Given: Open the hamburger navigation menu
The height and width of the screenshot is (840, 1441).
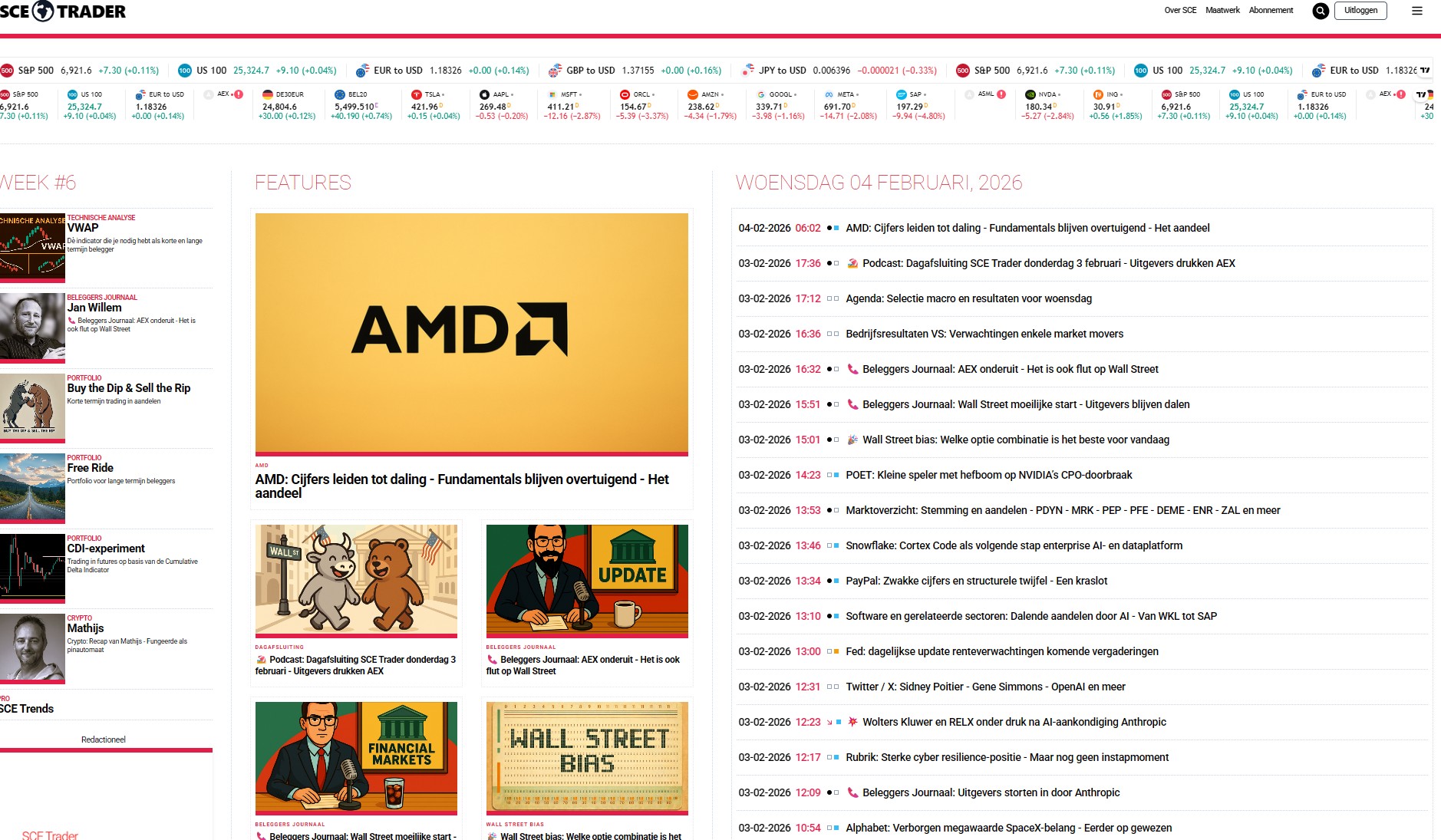Looking at the screenshot, I should pos(1415,11).
